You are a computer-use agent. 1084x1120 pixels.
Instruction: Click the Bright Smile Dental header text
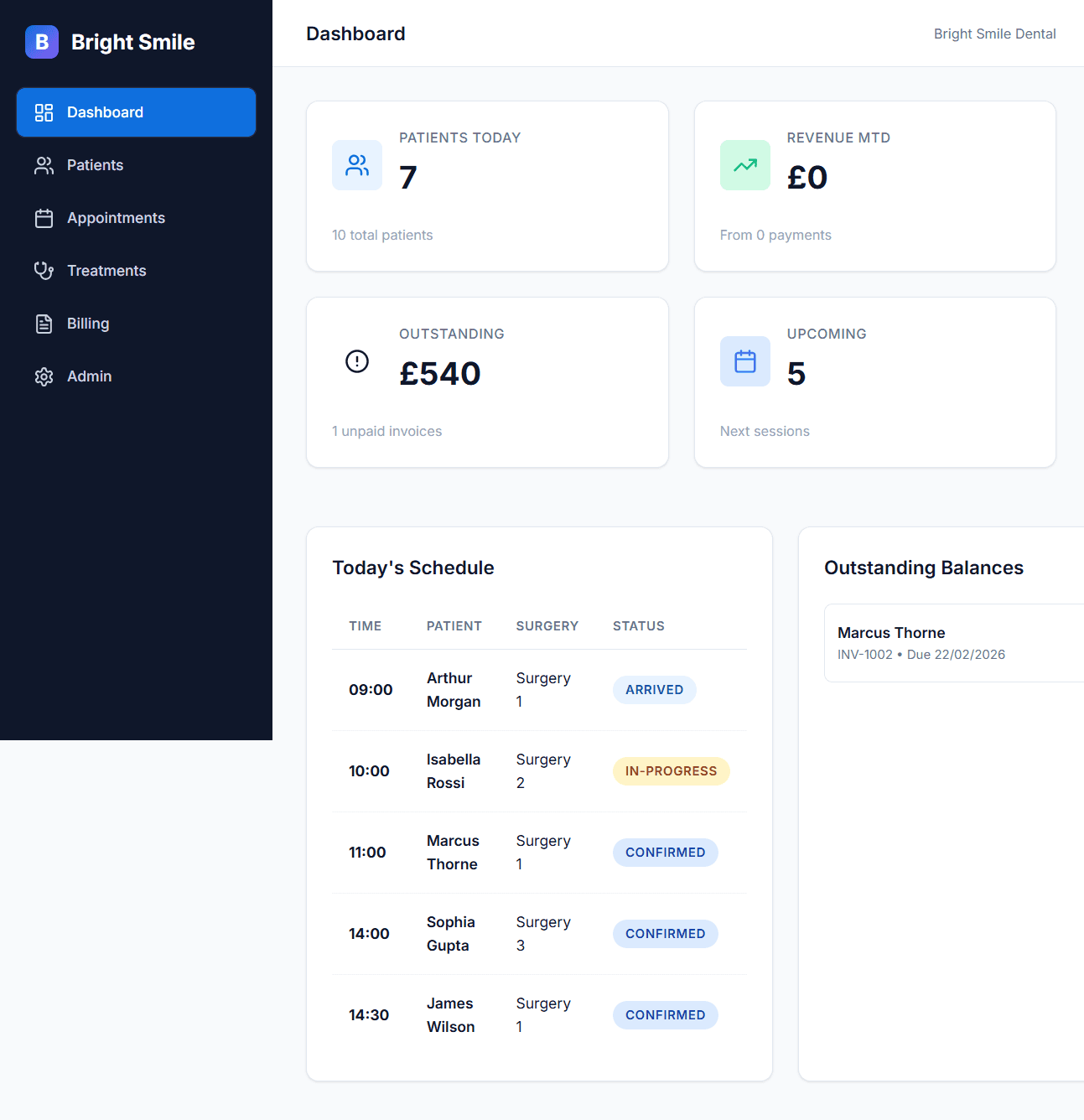tap(994, 34)
